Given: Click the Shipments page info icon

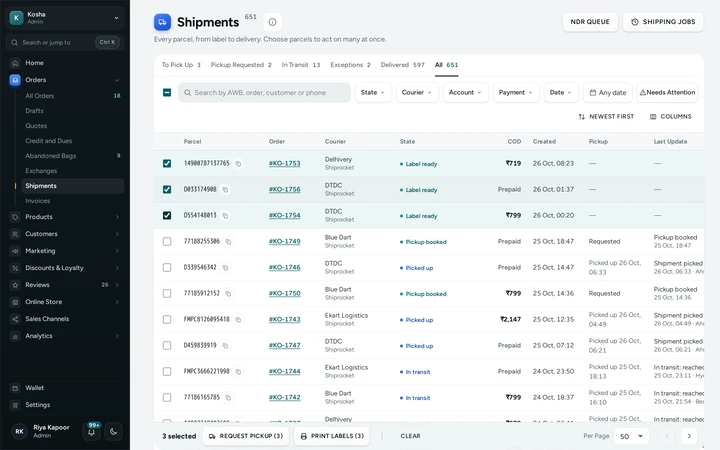Looking at the screenshot, I should [272, 22].
